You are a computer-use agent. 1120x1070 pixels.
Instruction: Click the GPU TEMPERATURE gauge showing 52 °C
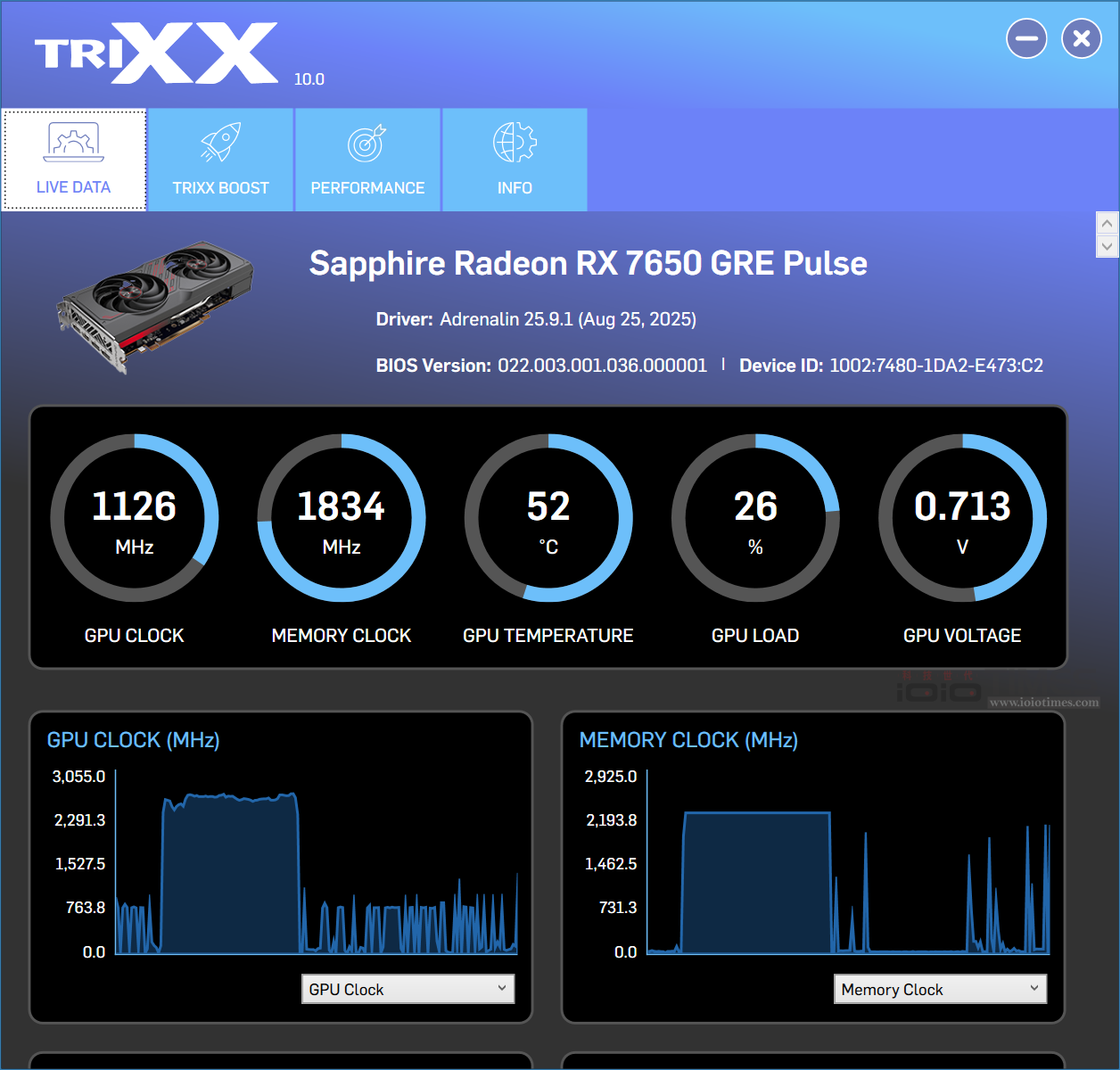[x=548, y=518]
